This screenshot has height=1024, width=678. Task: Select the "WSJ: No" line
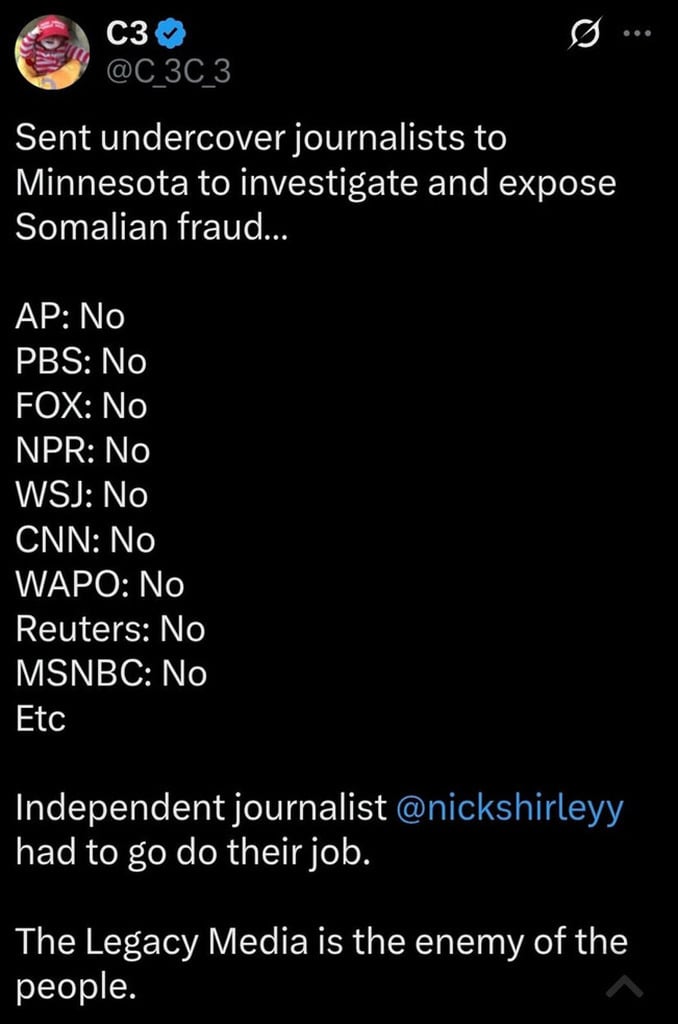pyautogui.click(x=81, y=495)
